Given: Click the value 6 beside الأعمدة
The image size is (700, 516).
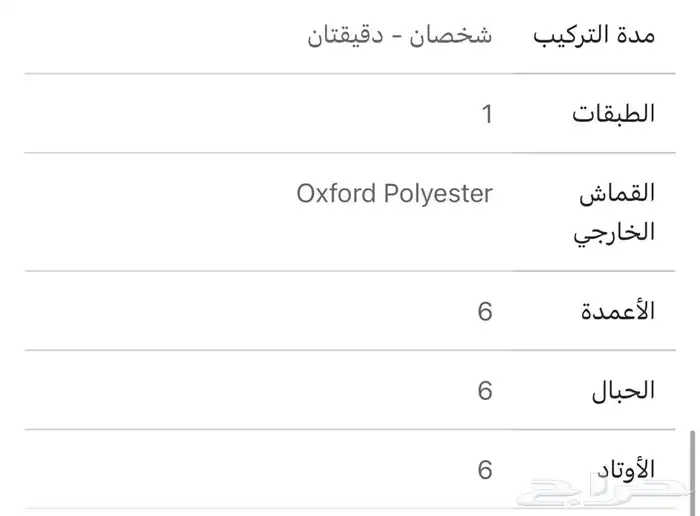Looking at the screenshot, I should 485,311.
